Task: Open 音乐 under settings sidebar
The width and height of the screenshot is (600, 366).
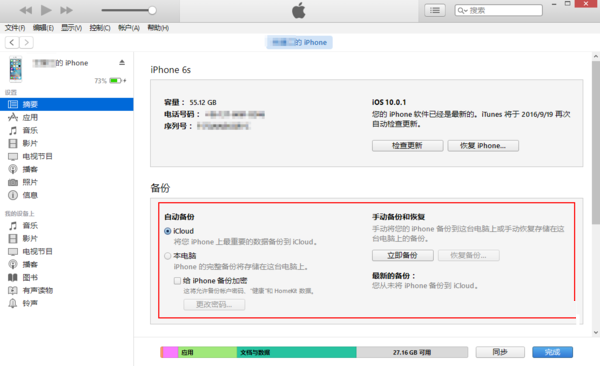Action: [67, 130]
